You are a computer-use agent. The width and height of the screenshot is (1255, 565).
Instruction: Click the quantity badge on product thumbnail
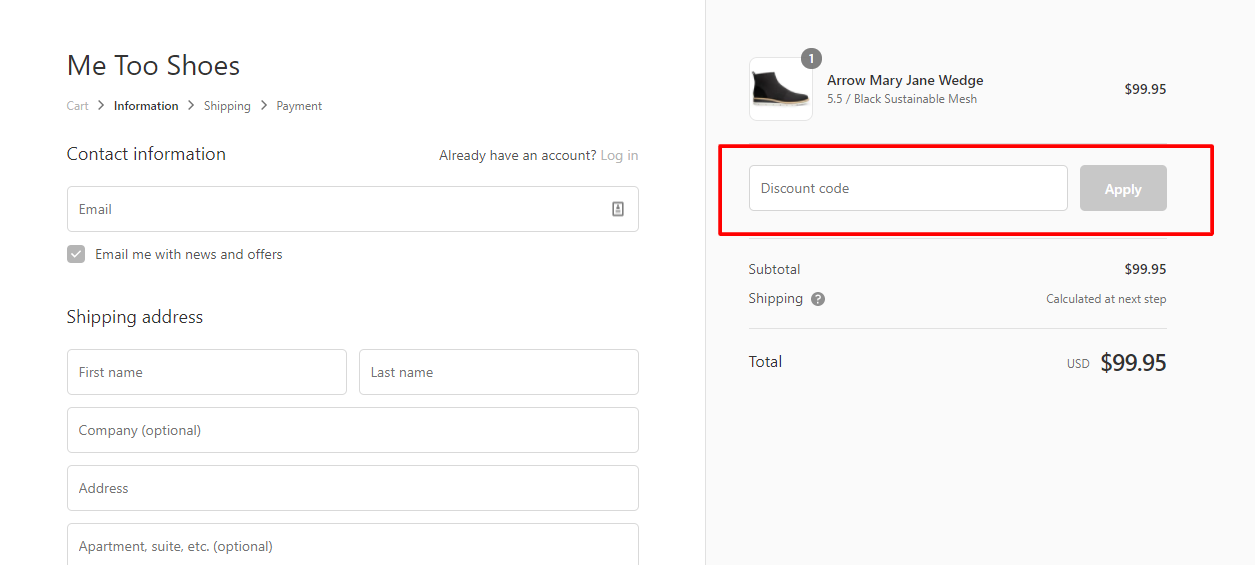[811, 59]
